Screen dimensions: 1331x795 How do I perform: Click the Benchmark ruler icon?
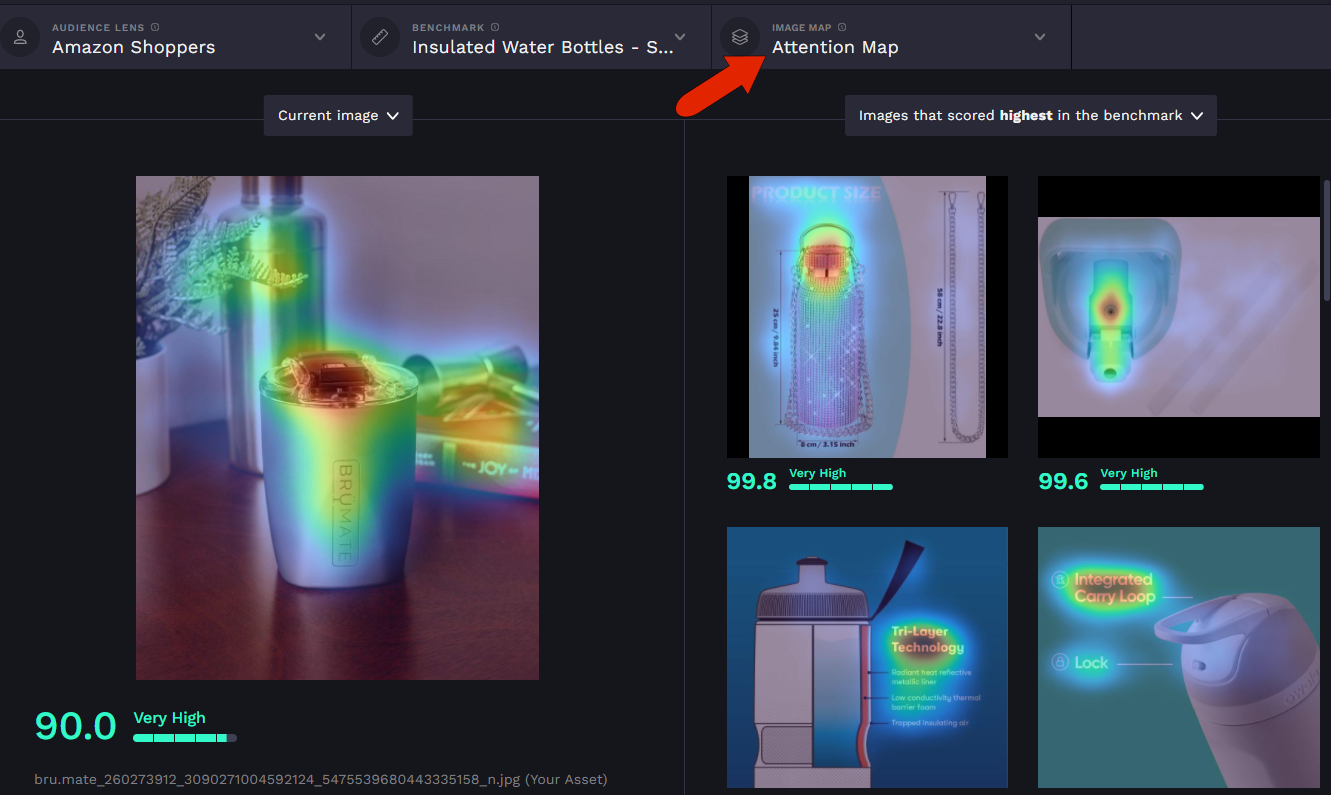click(380, 37)
